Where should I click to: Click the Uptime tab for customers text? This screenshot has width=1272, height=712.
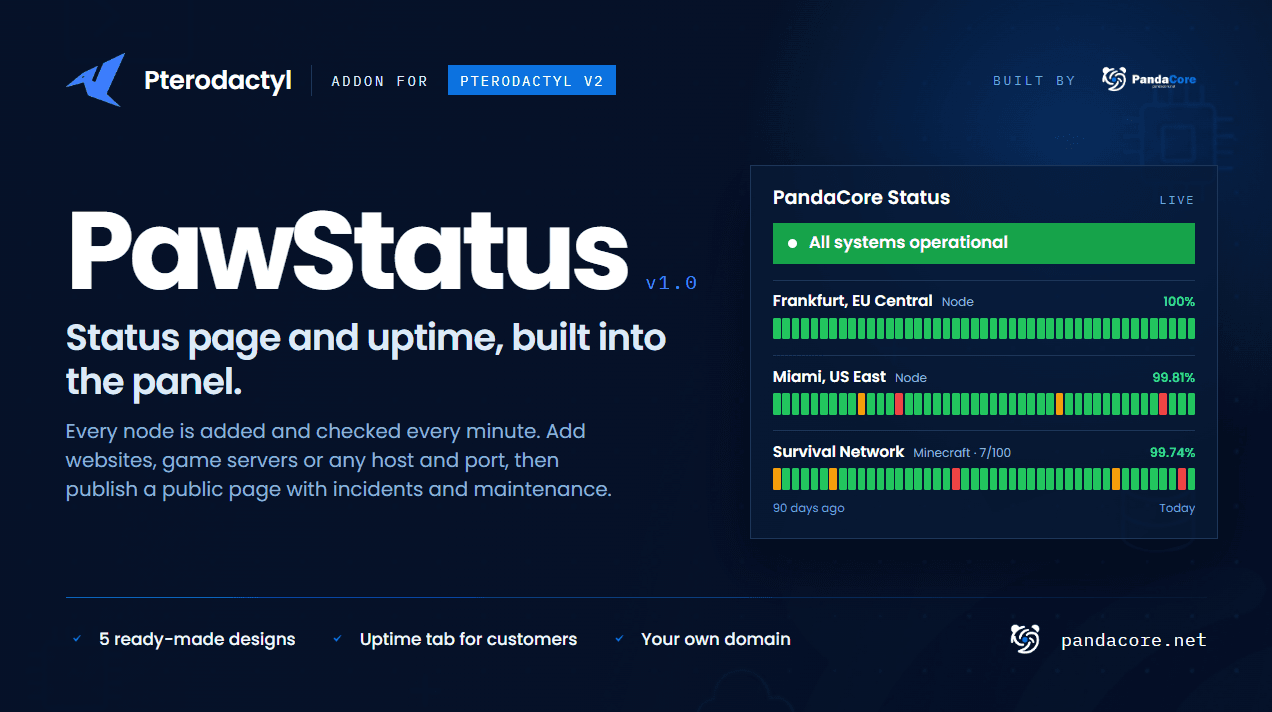pos(469,639)
